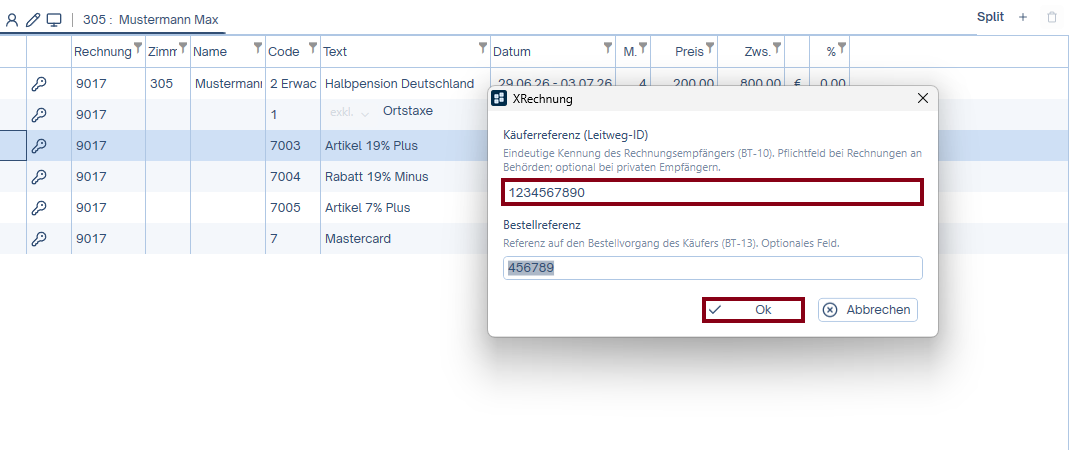The image size is (1070, 450).
Task: Click the Preis column header label
Action: coord(689,51)
